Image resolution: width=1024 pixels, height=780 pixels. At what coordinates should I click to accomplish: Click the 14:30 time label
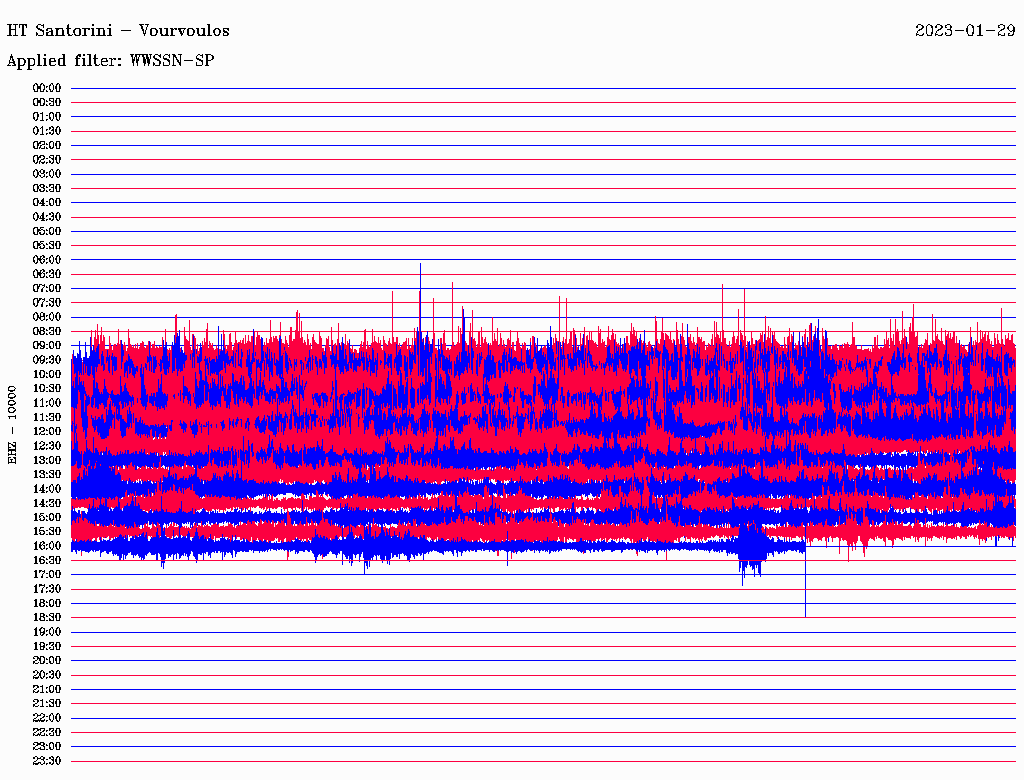pyautogui.click(x=47, y=503)
